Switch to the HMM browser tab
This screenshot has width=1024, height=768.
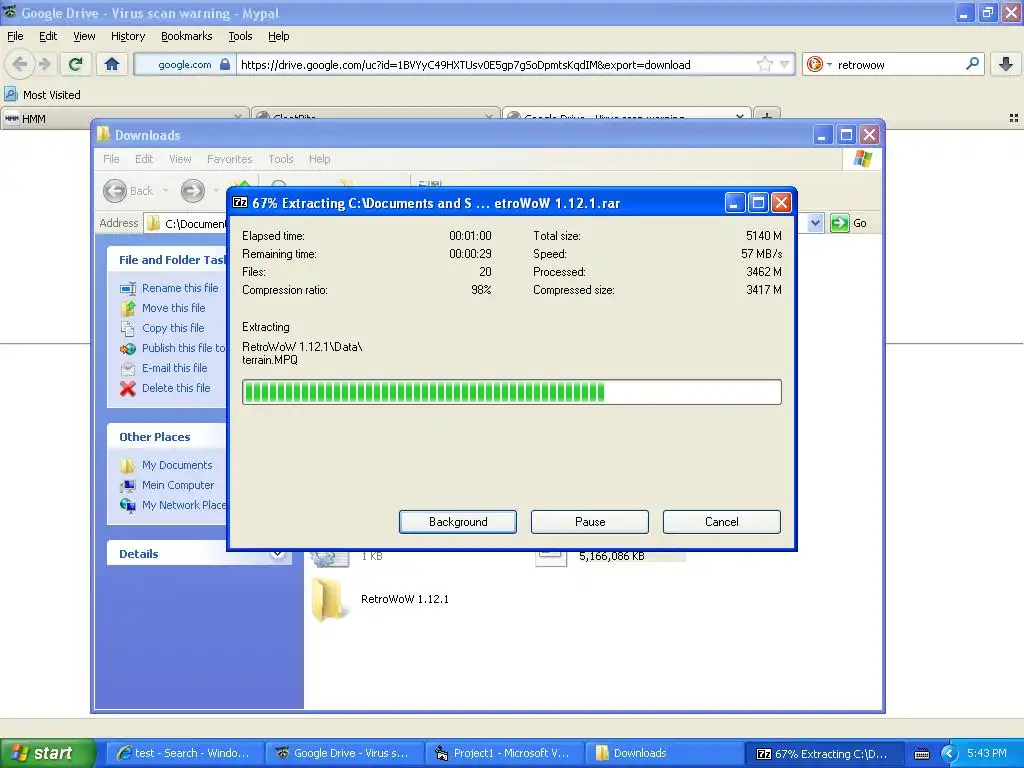click(x=124, y=118)
